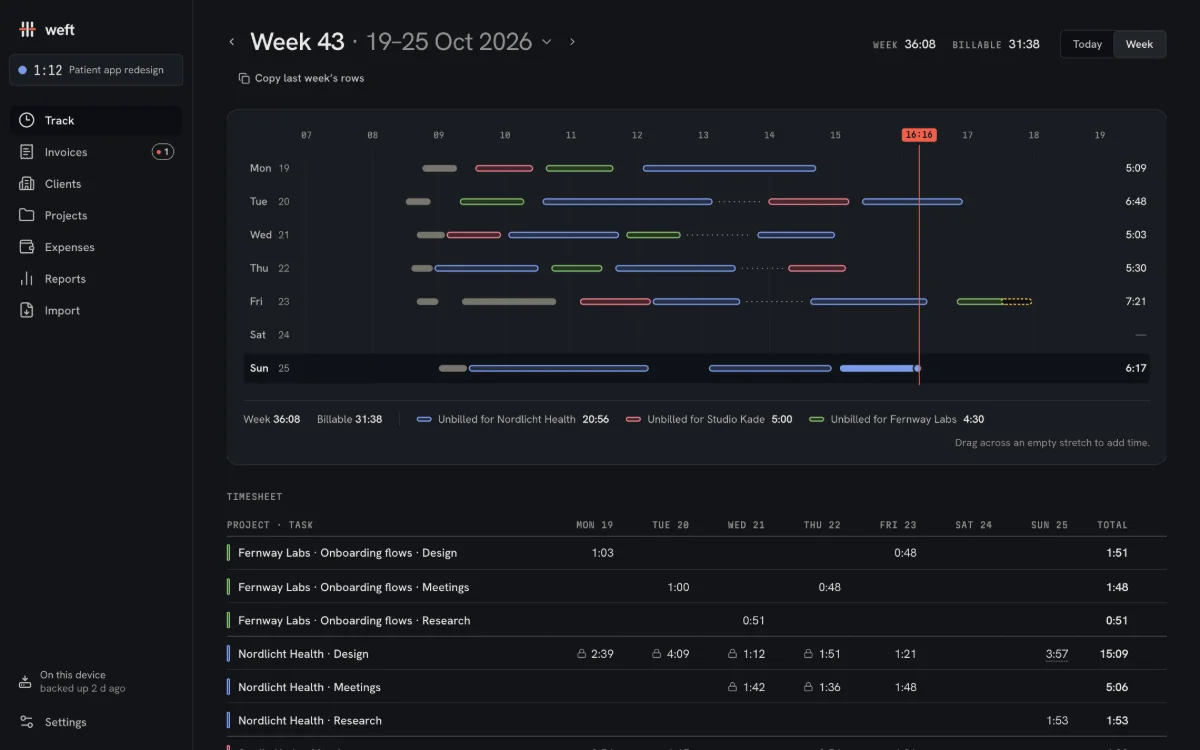Click the 15:09 Nordlicht Design row total
This screenshot has height=750, width=1200.
point(1114,654)
